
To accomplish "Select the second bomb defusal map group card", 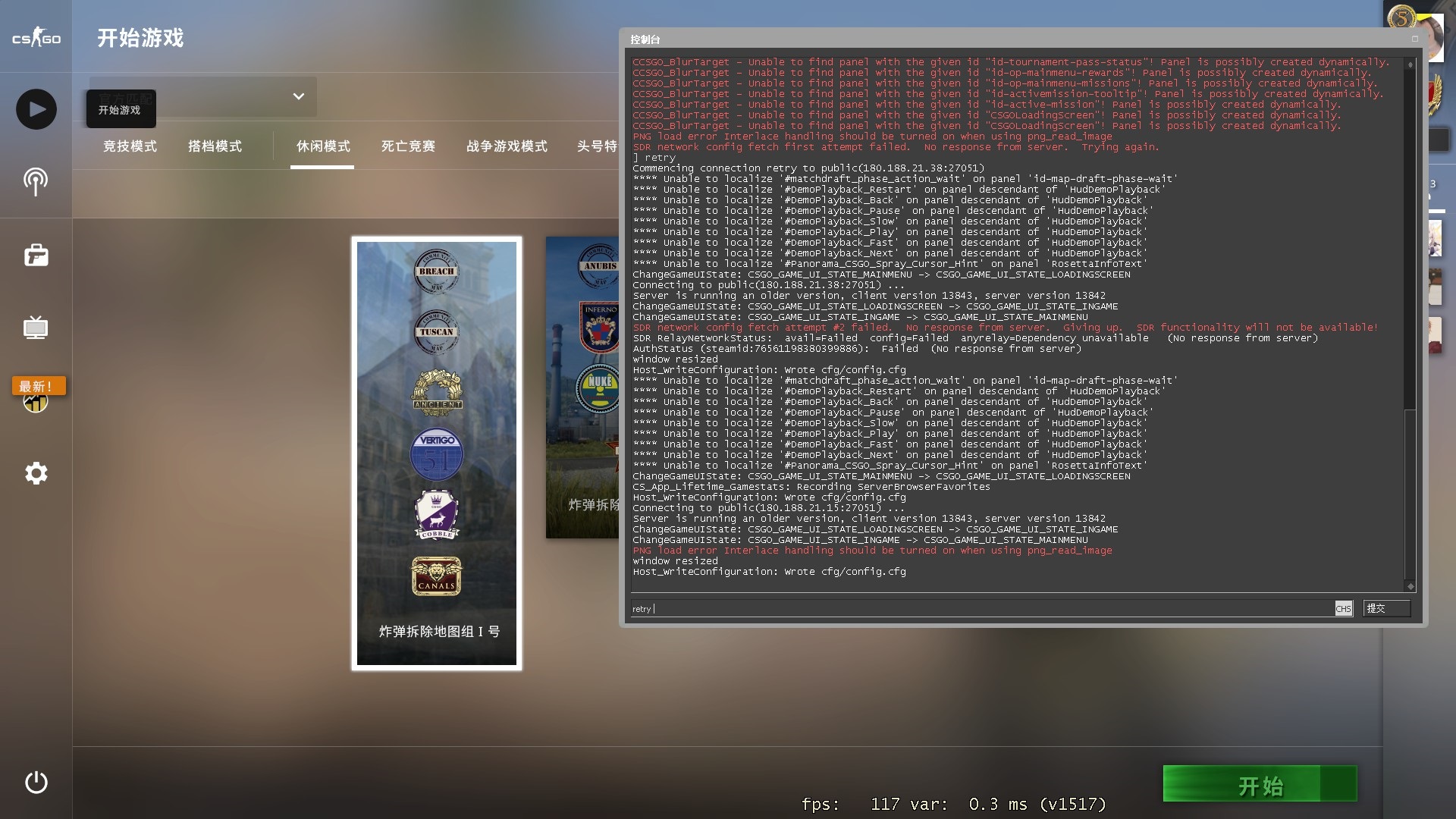I will [582, 388].
